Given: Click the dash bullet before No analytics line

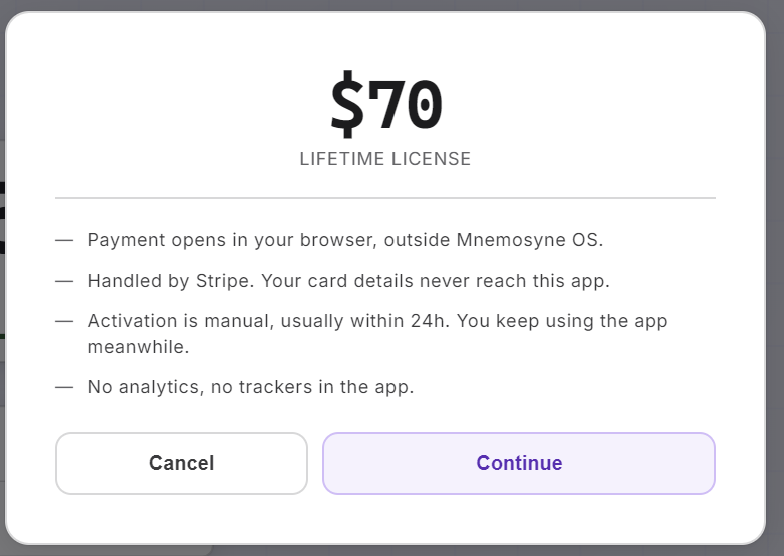Looking at the screenshot, I should coord(64,388).
